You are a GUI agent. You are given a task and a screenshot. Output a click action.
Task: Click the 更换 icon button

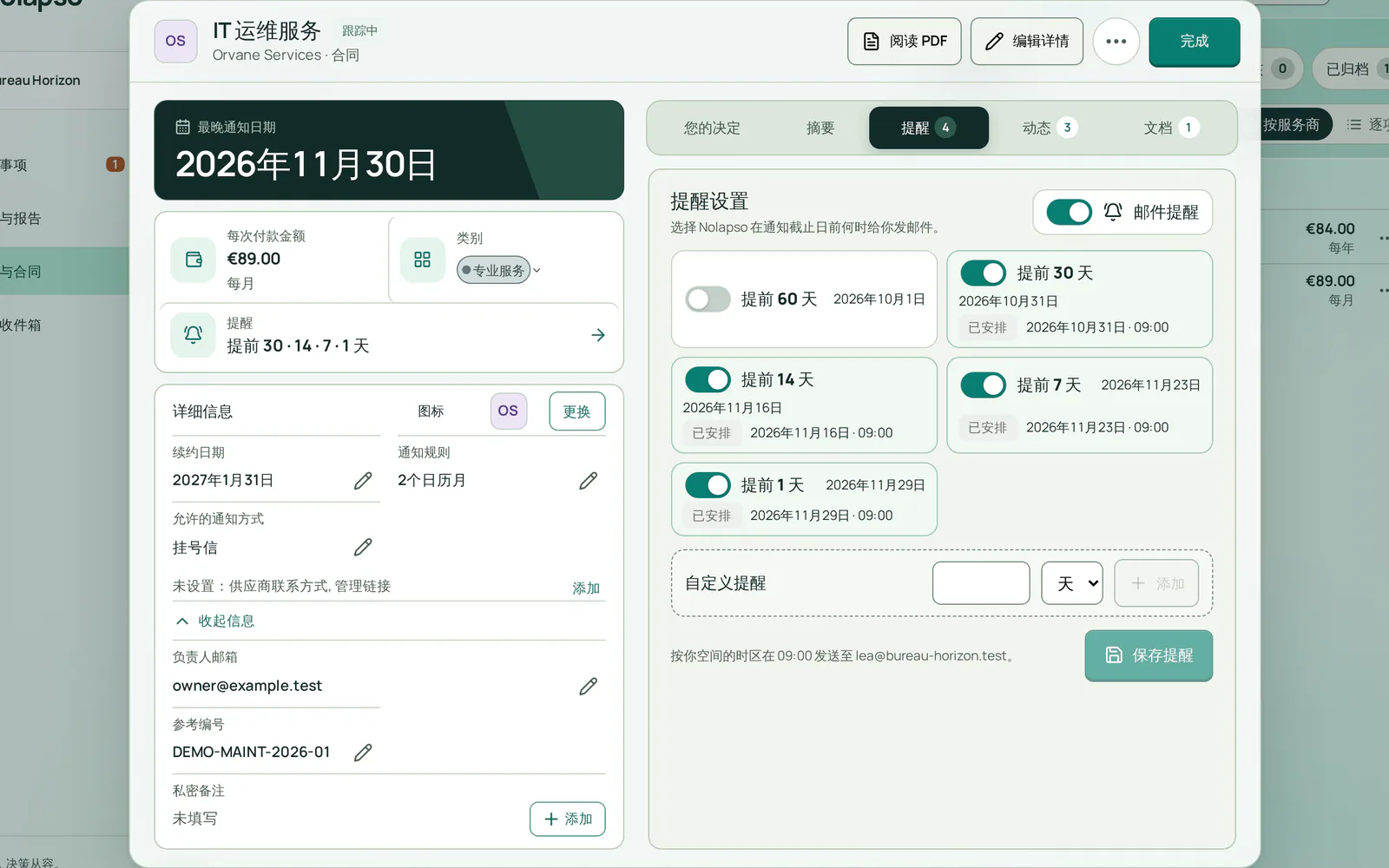pos(577,411)
